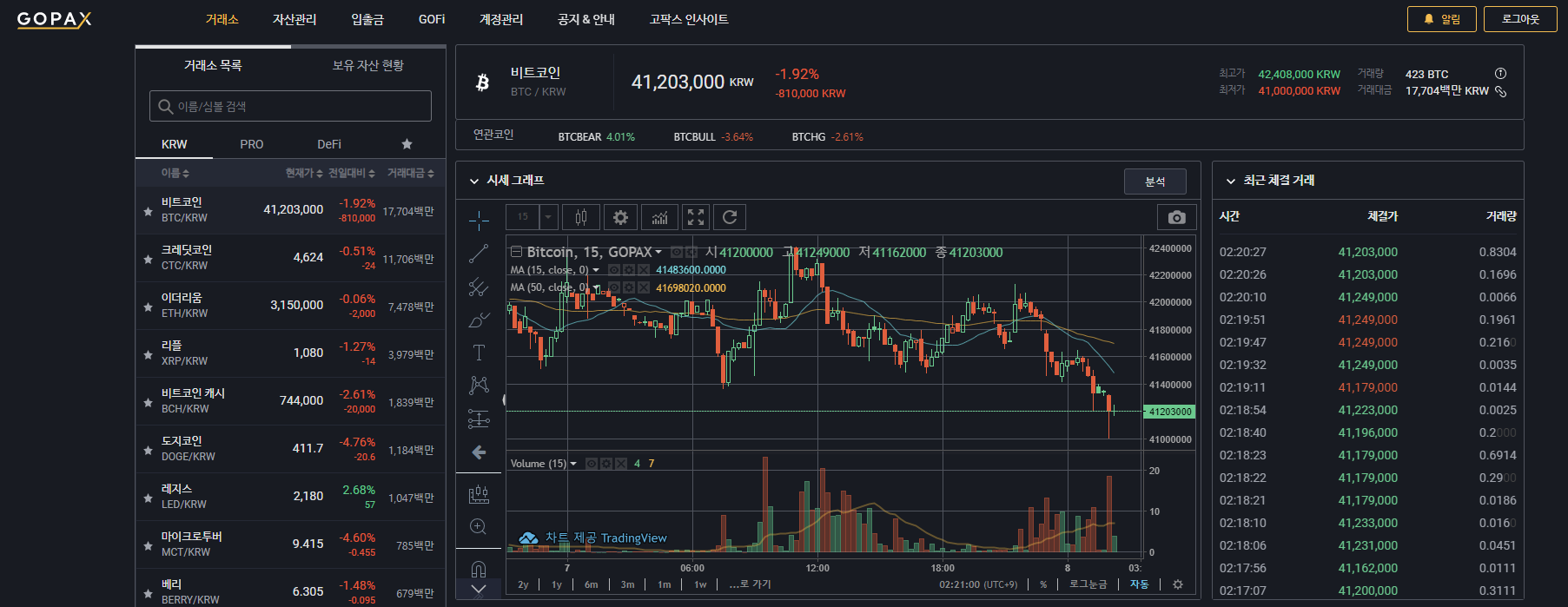Open the 공지 & 안내 menu
The width and height of the screenshot is (1568, 607).
coord(586,19)
